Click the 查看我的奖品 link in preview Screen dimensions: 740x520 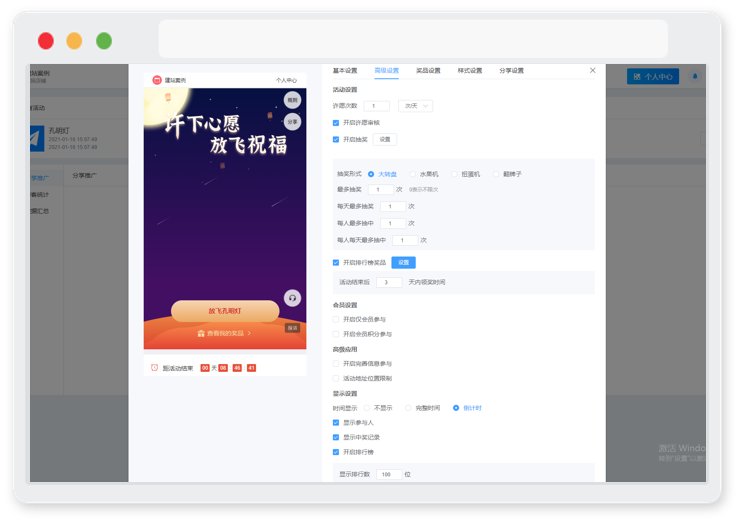click(225, 333)
